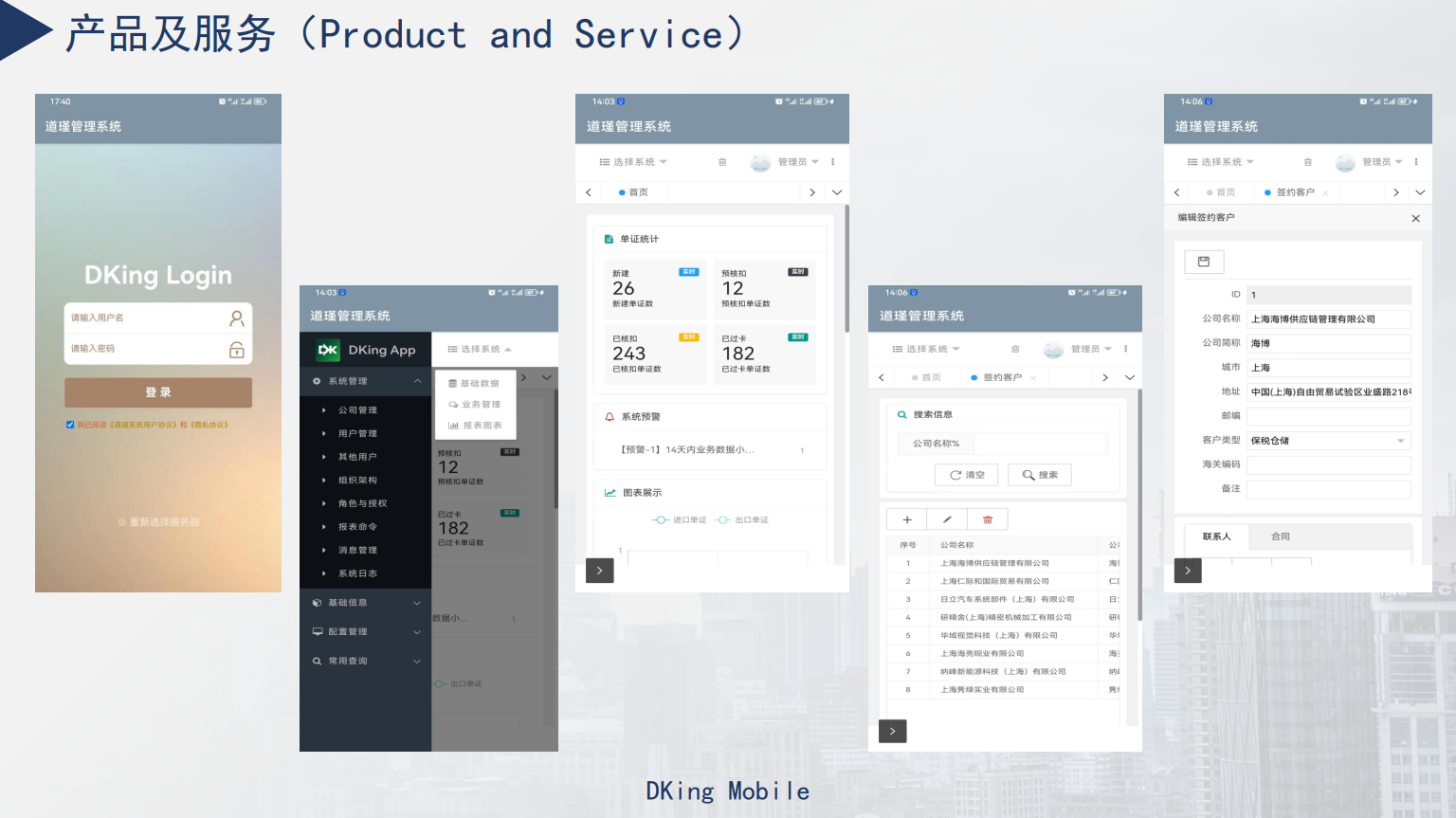Close the 编辑签约客户 edit panel
The image size is (1456, 818).
[1415, 218]
